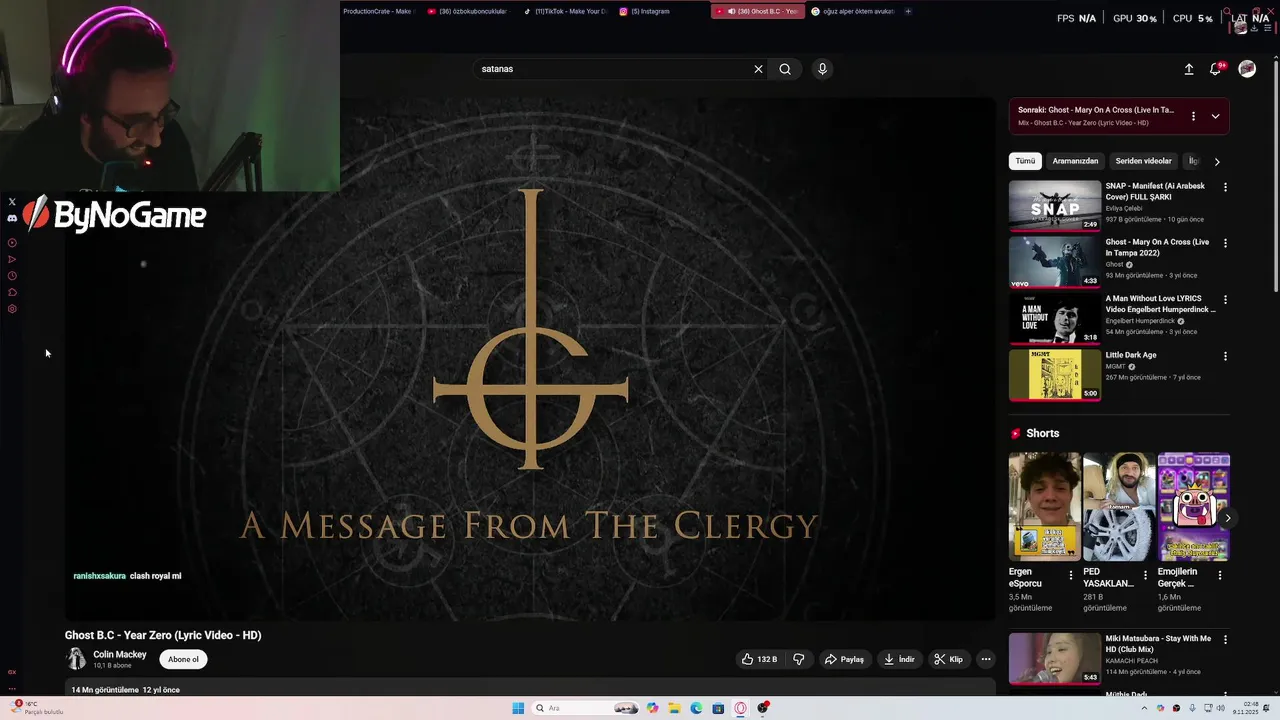Open options for Miki Matsubara video
This screenshot has width=1280, height=720.
[x=1225, y=640]
